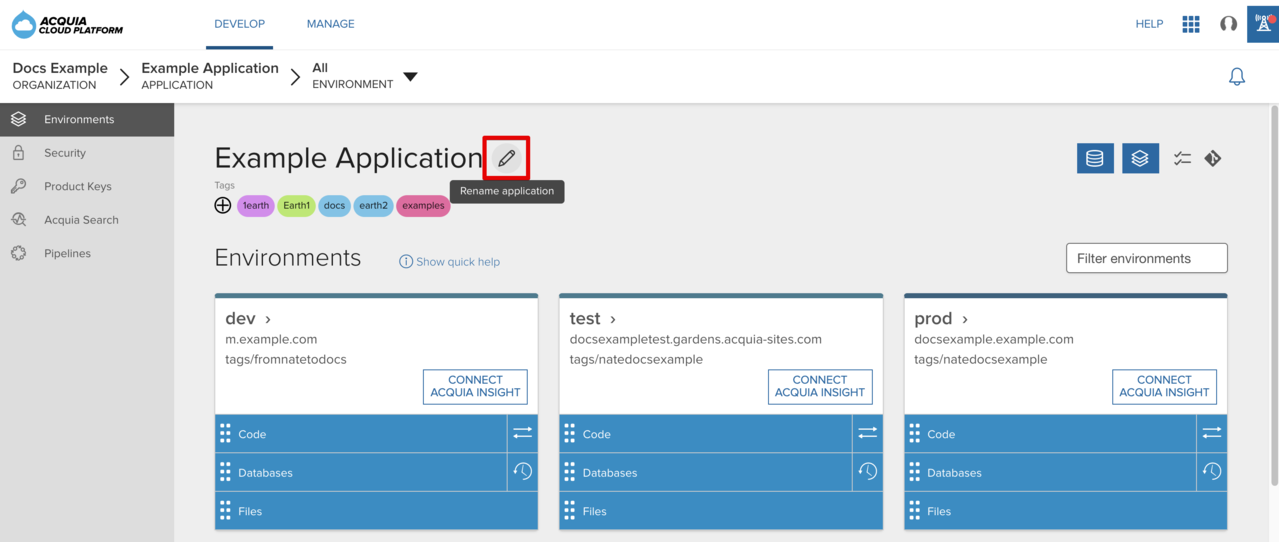Open the task list checklist icon
This screenshot has height=542, width=1279.
tap(1182, 158)
